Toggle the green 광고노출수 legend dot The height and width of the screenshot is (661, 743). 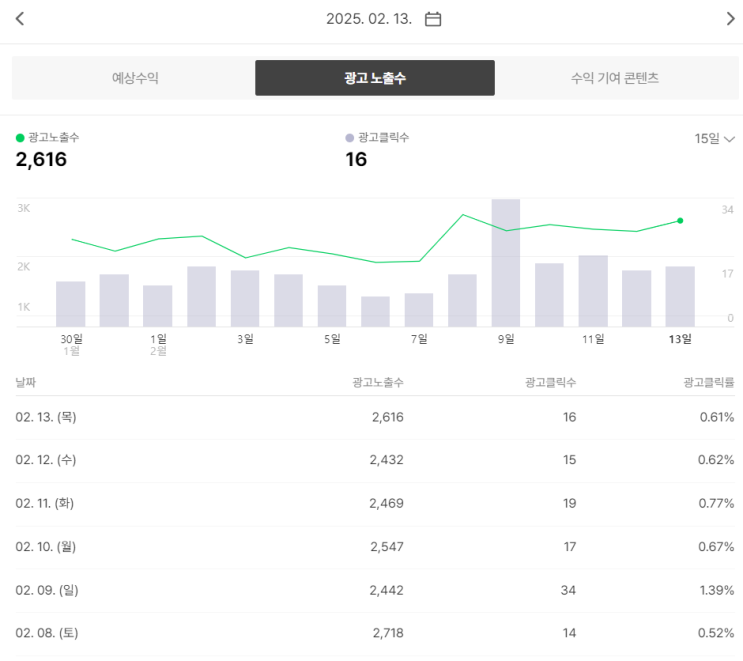coord(20,138)
